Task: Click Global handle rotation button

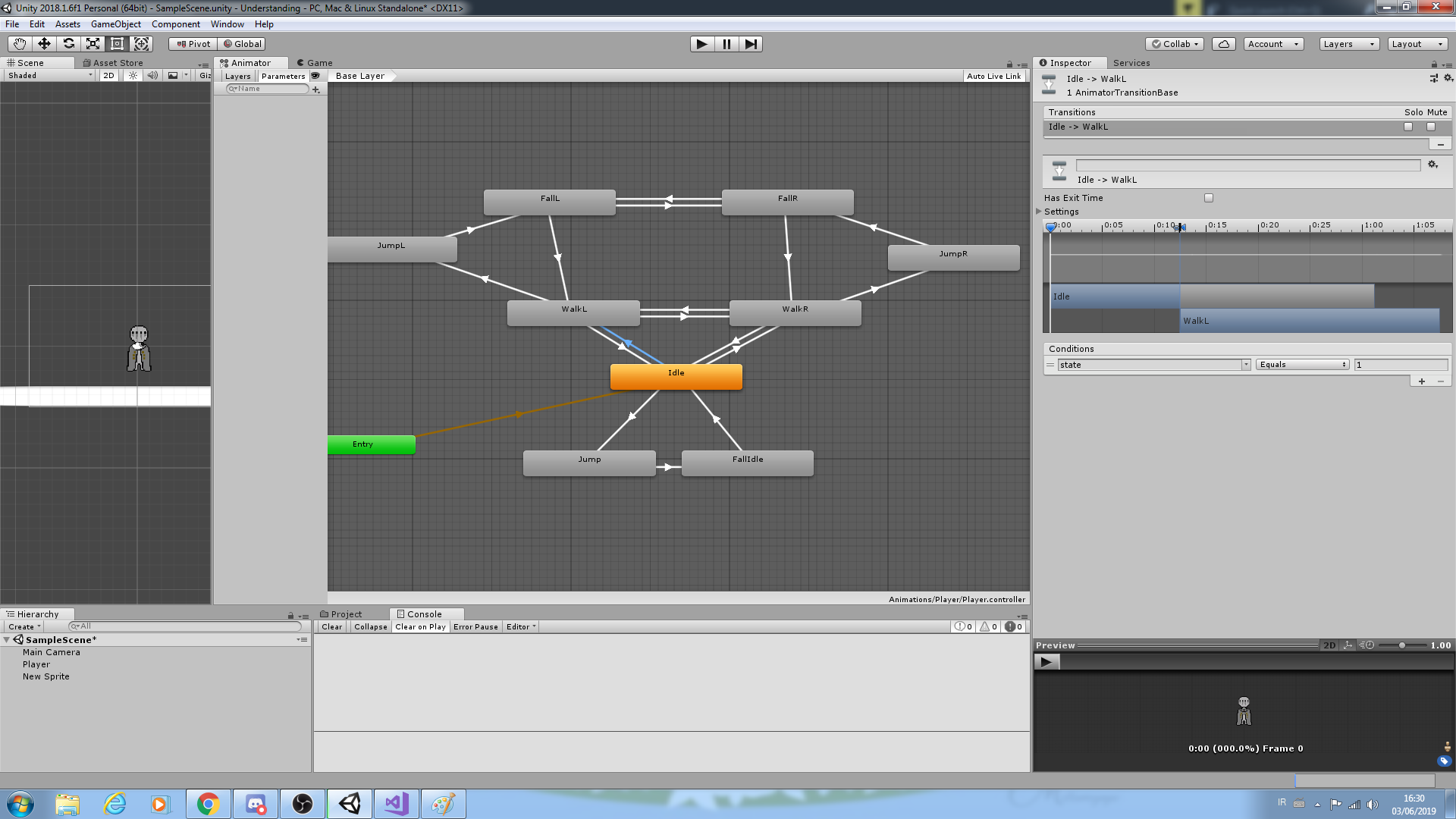Action: tap(242, 44)
